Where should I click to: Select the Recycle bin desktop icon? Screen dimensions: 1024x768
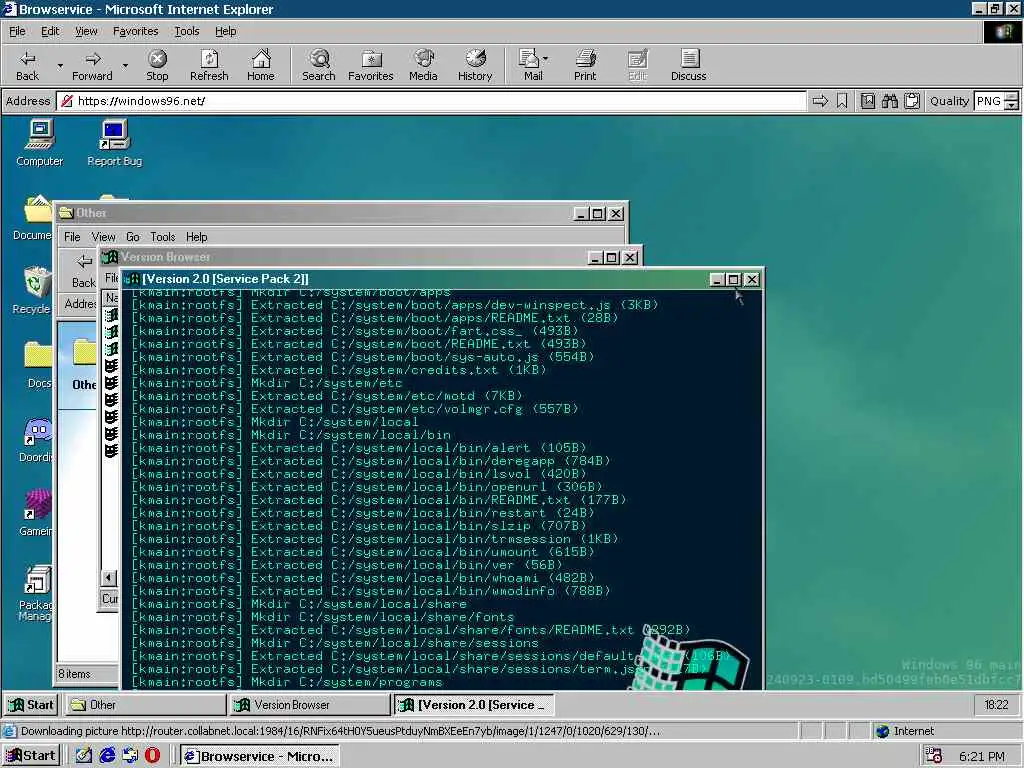(33, 291)
